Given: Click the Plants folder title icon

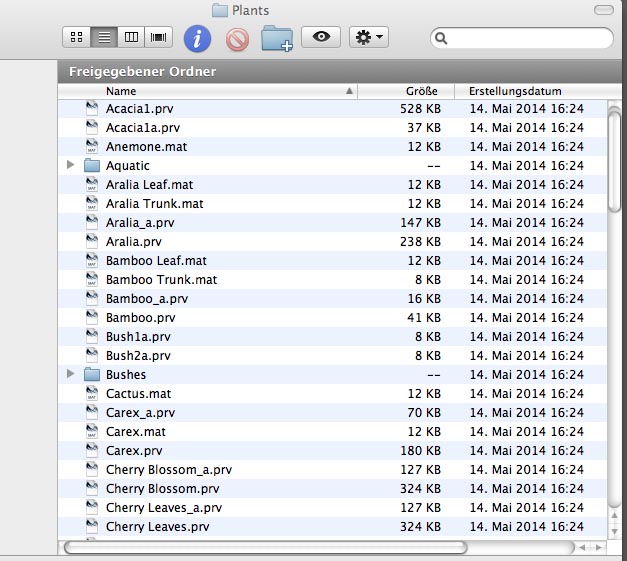Looking at the screenshot, I should [220, 10].
